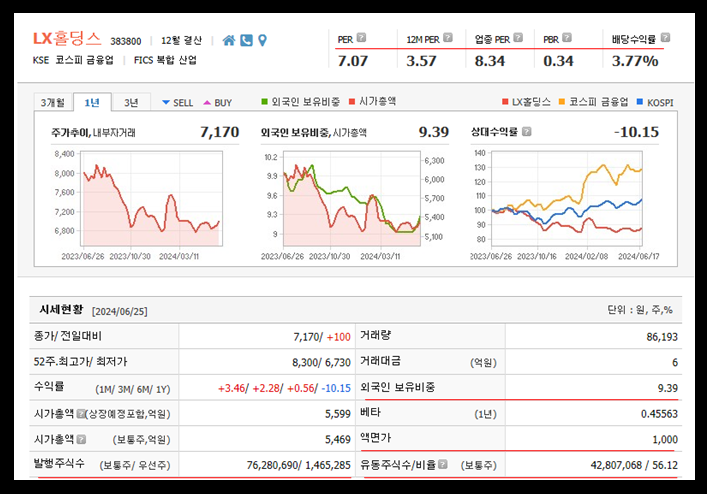Click help icon beside 시가총액 상장예정포함

pos(80,413)
